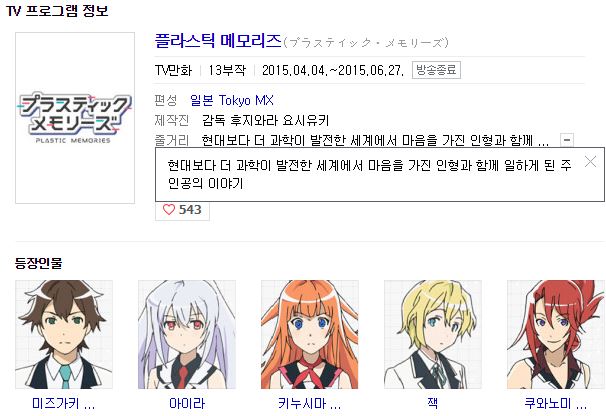
Task: Click the 543 like count button
Action: click(182, 211)
